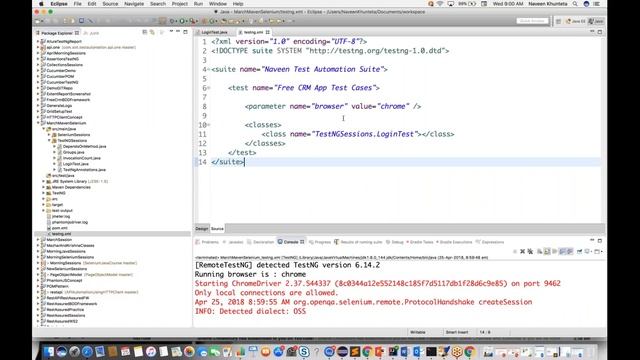Switch to the Design tab of editor
The image size is (640, 360).
[202, 229]
